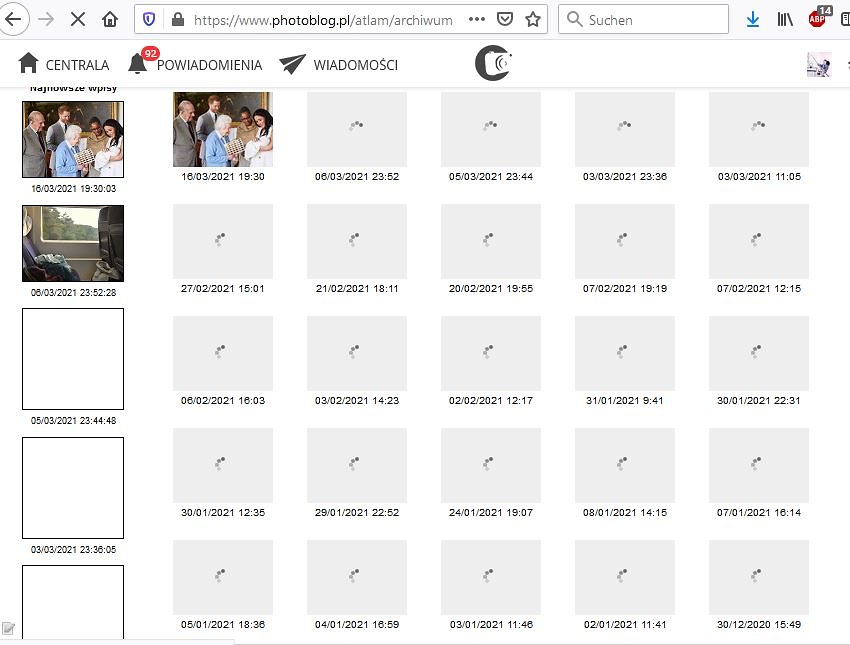Click the Photoblog logo in header
This screenshot has width=850, height=645.
[x=493, y=63]
